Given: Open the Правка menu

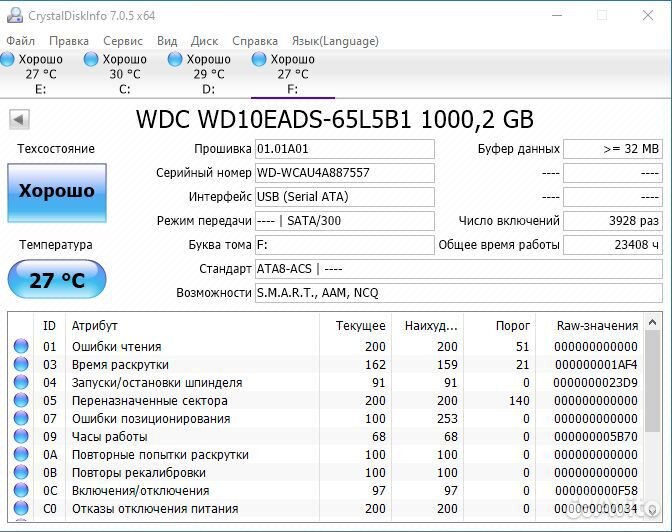Looking at the screenshot, I should coord(69,41).
